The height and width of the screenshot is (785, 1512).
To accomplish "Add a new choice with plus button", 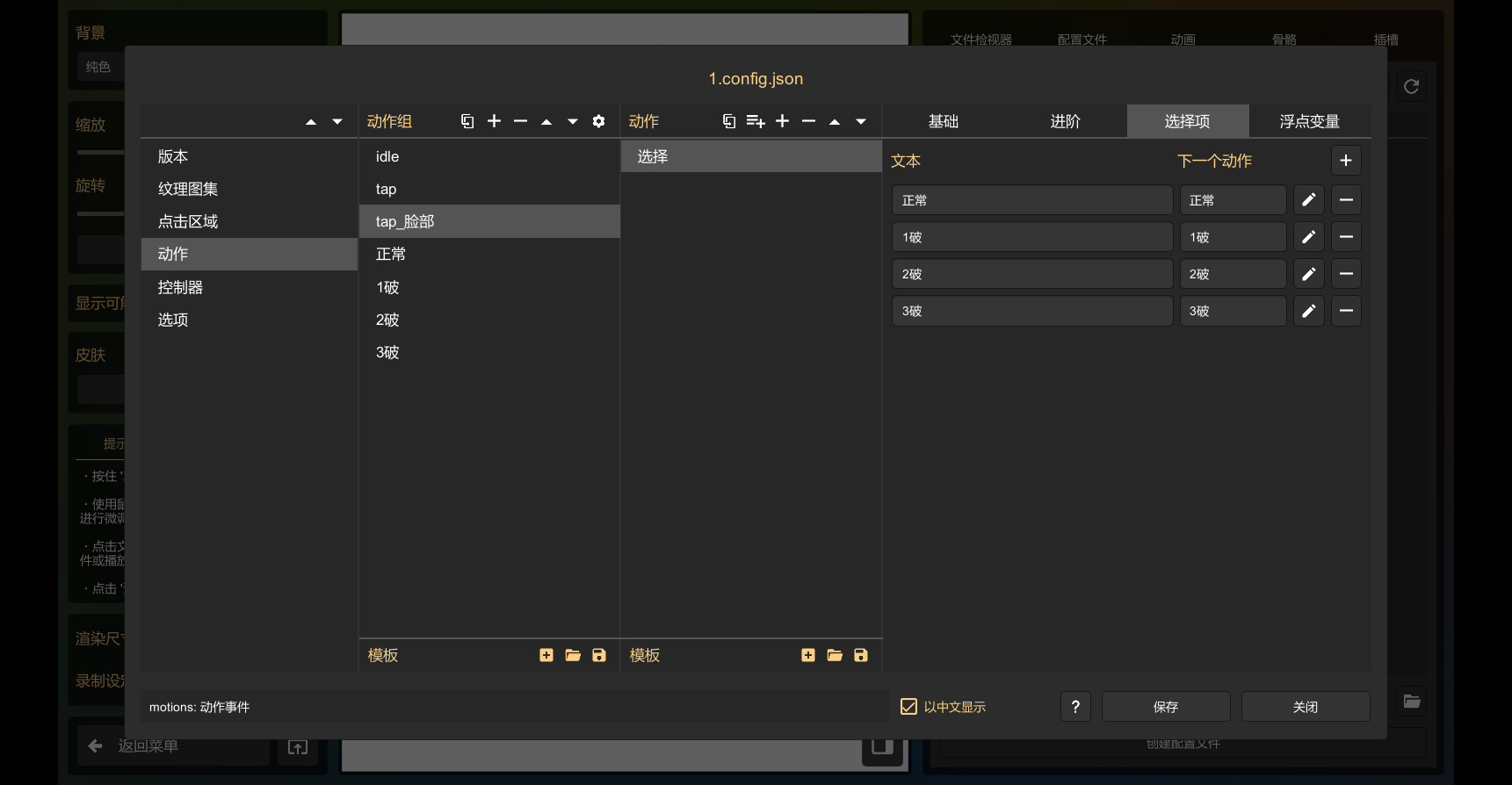I will click(x=1345, y=161).
